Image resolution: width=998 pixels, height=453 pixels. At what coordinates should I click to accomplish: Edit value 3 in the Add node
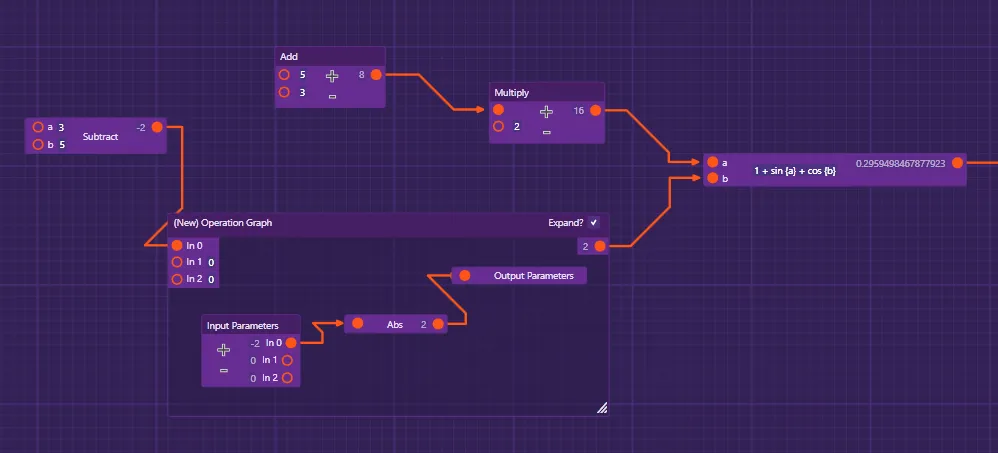302,92
